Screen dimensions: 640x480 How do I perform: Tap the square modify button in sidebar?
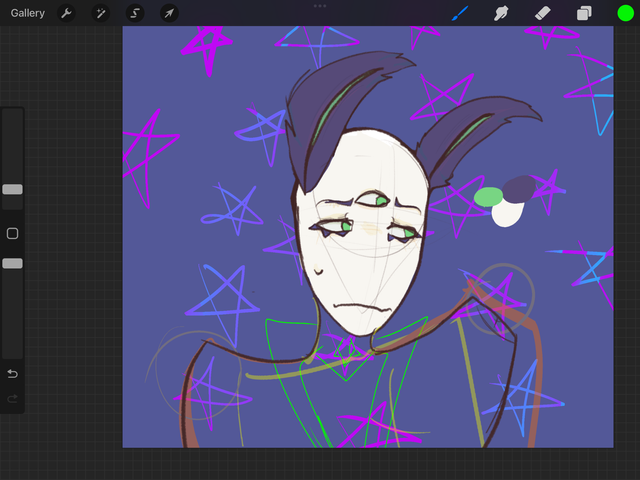12,233
